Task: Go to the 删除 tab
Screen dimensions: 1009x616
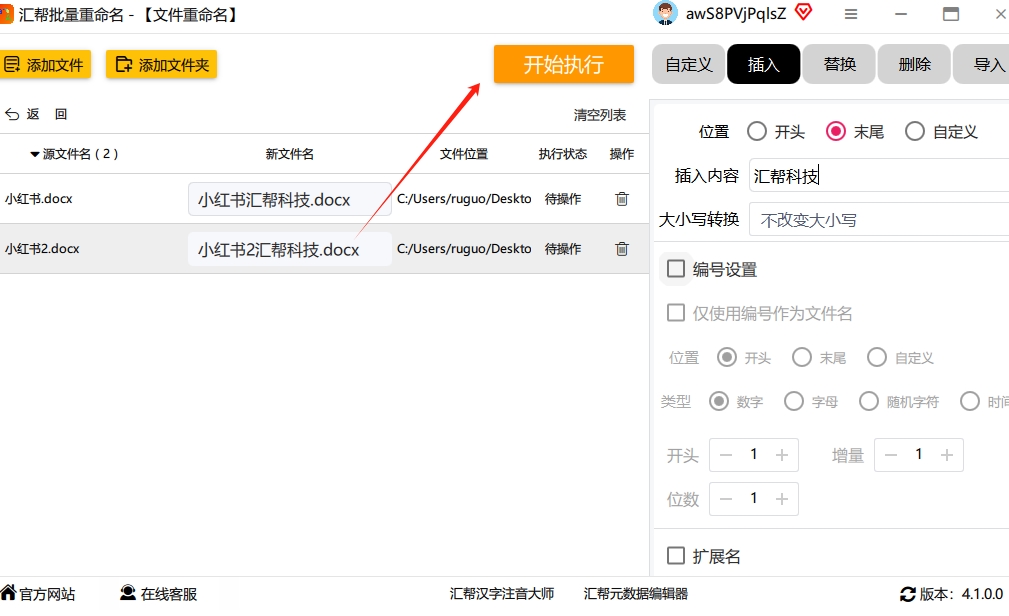Action: [914, 64]
